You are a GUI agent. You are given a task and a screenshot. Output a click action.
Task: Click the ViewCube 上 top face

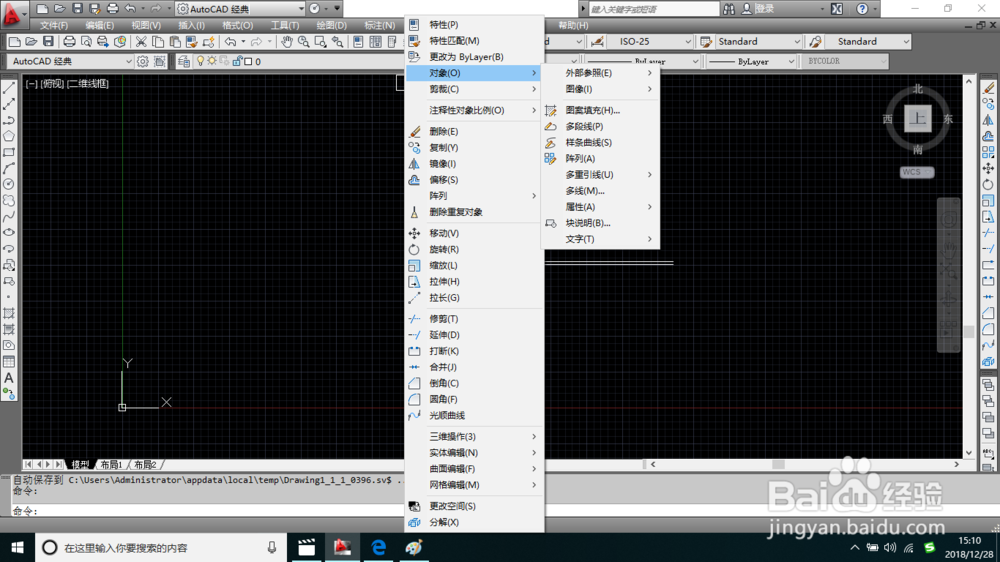pos(917,119)
